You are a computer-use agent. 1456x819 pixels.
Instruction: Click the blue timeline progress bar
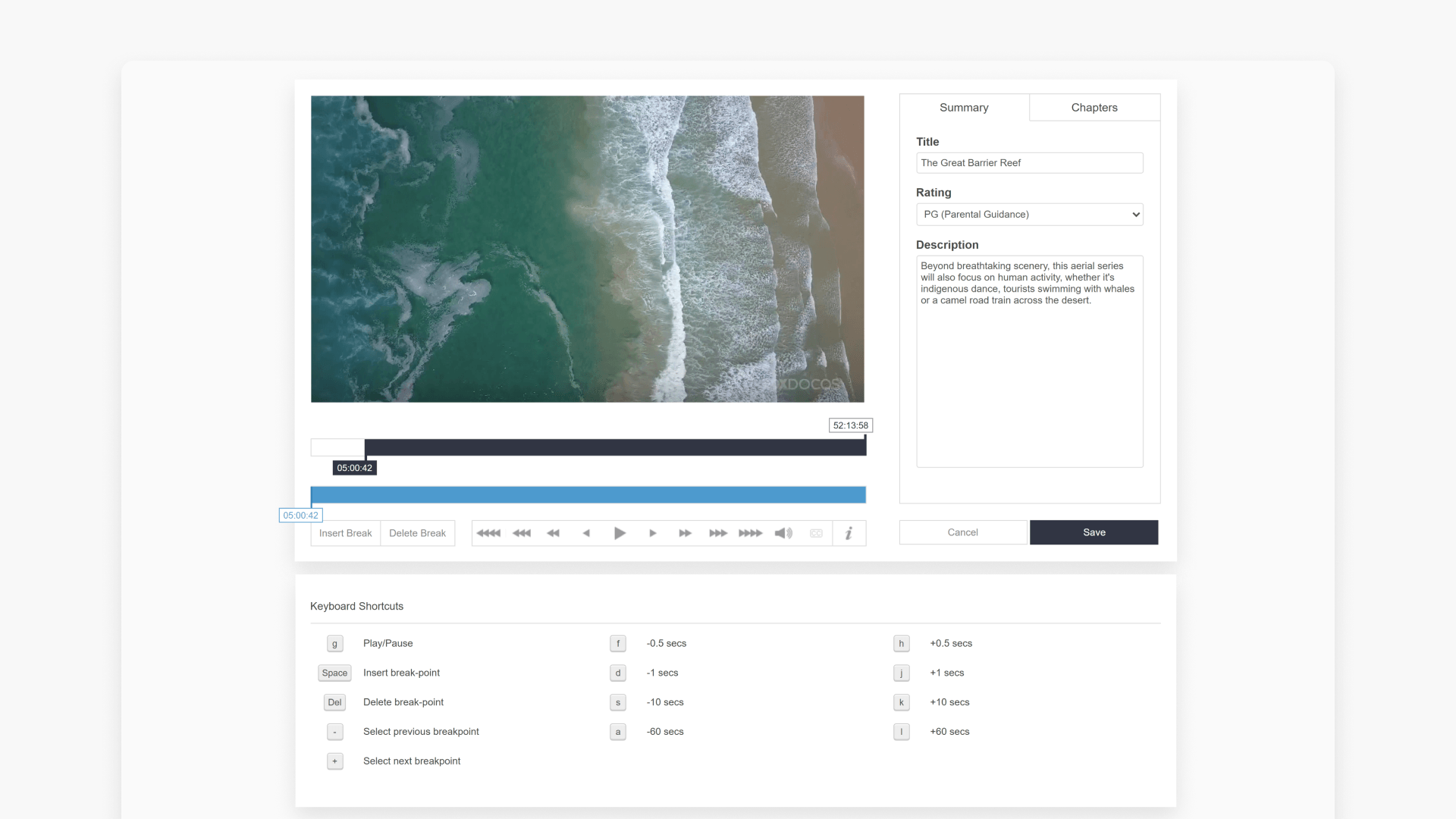(x=587, y=494)
